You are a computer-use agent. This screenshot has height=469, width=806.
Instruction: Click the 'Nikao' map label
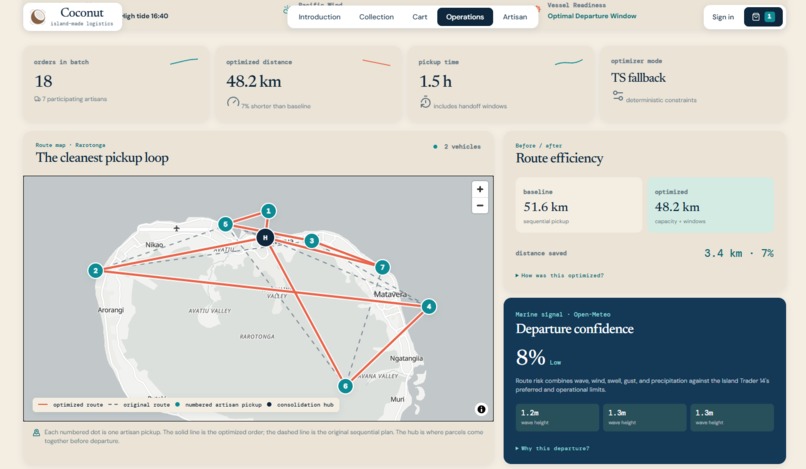154,245
